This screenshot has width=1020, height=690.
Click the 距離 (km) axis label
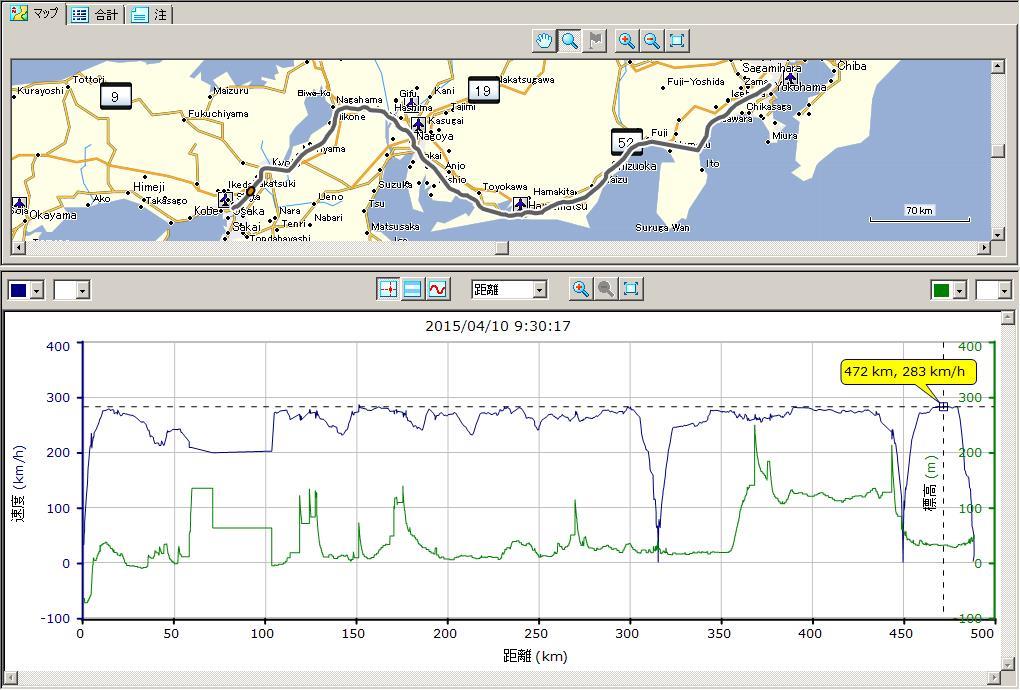535,656
